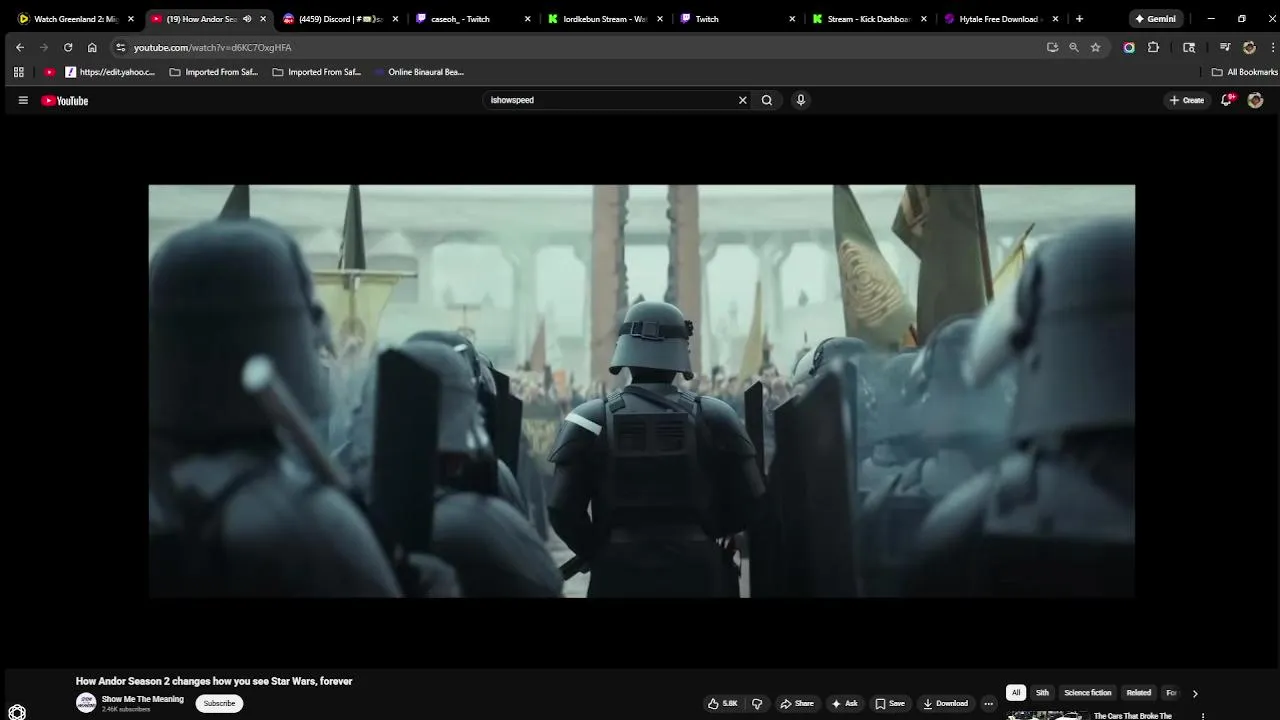Open The Cars That Broke The video

pyautogui.click(x=1132, y=716)
